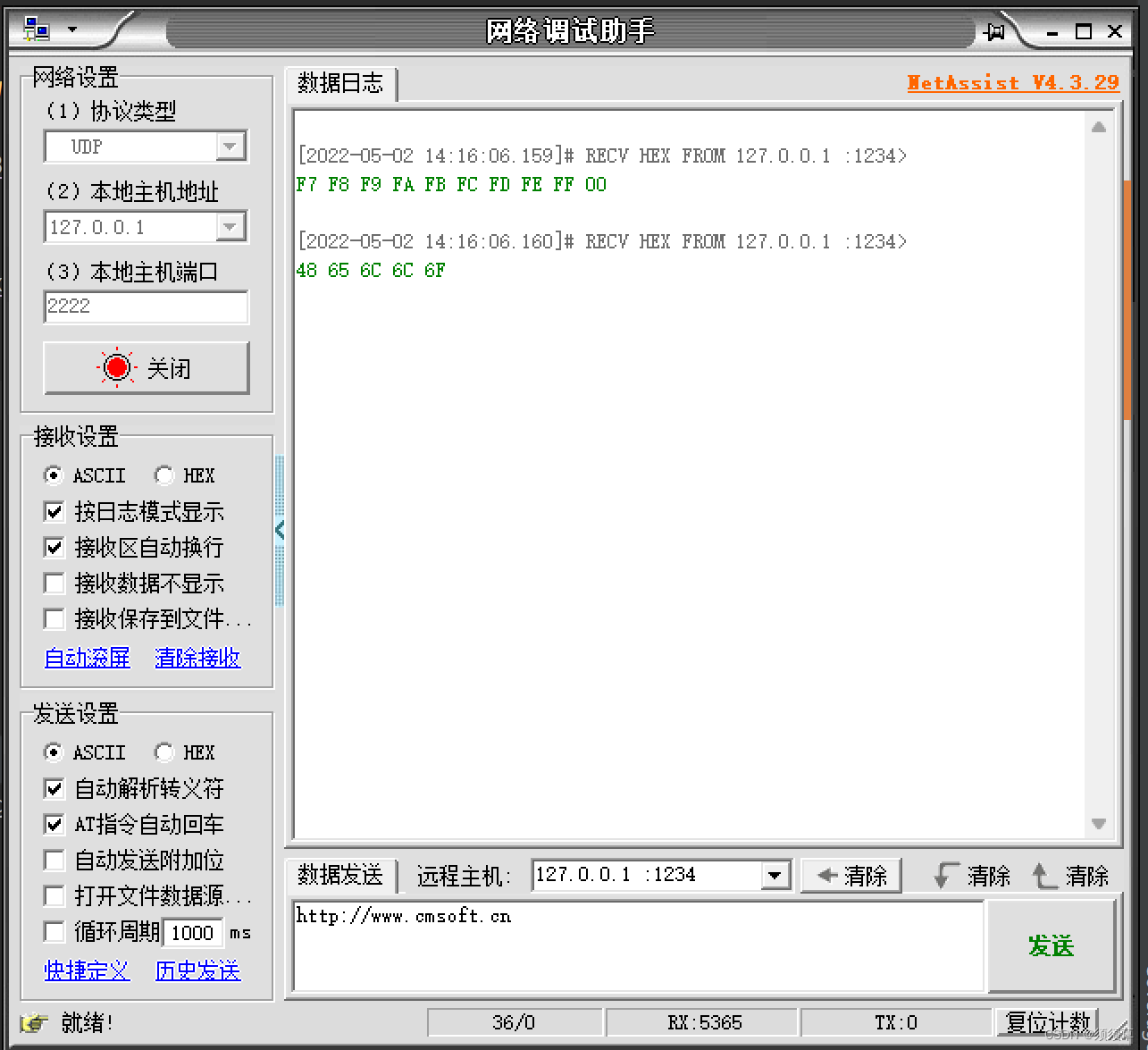
Task: Click hex data line '48 65 6C 6C 6F'
Action: (371, 270)
